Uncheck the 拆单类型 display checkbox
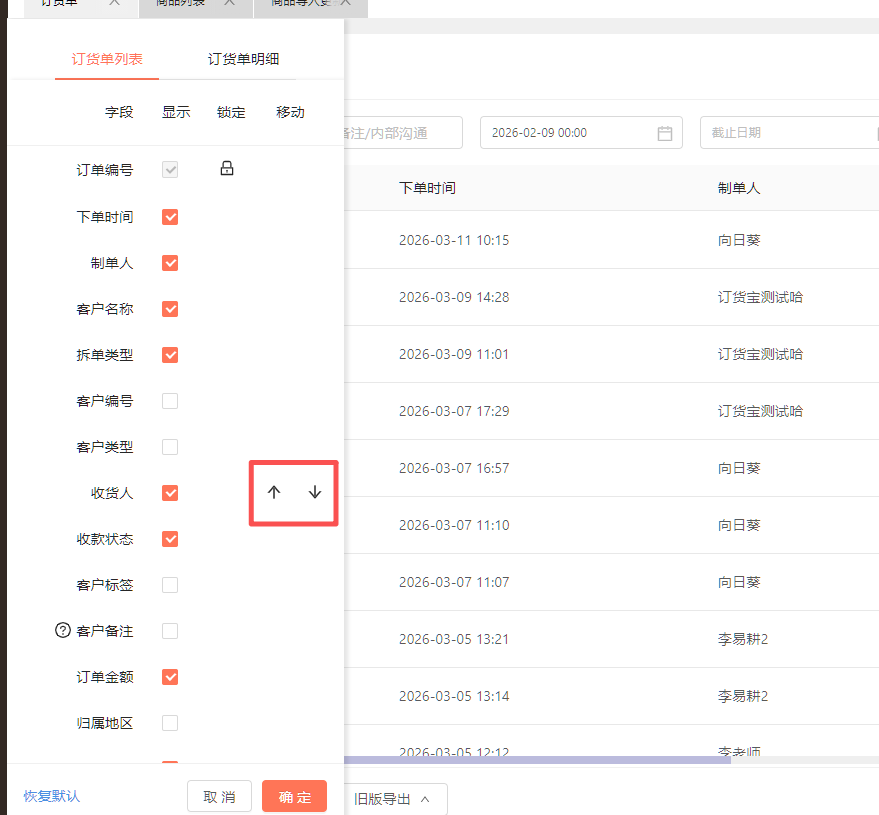The height and width of the screenshot is (815, 879). tap(170, 355)
